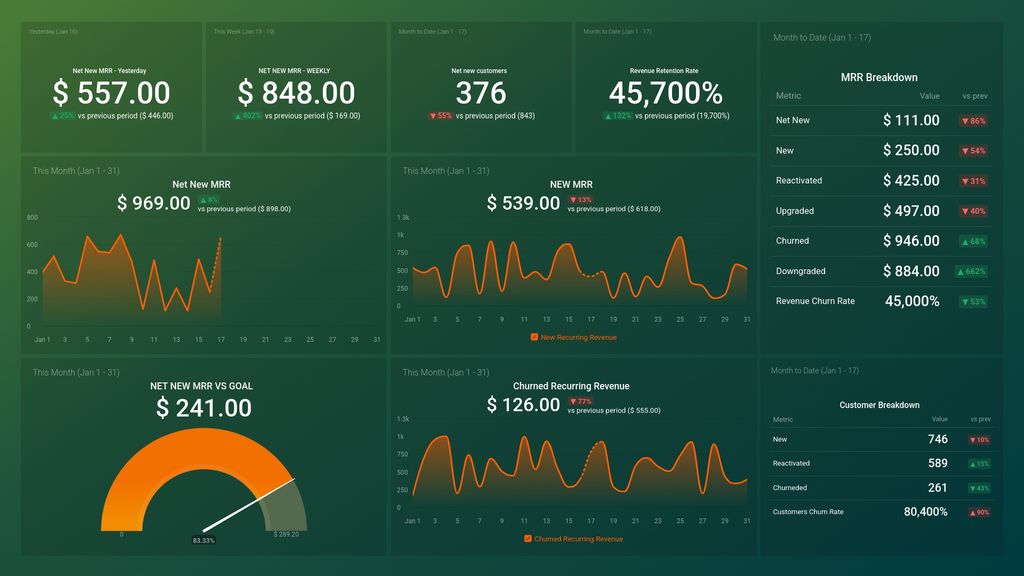Click the Metric column header in MRR Breakdown

(788, 95)
